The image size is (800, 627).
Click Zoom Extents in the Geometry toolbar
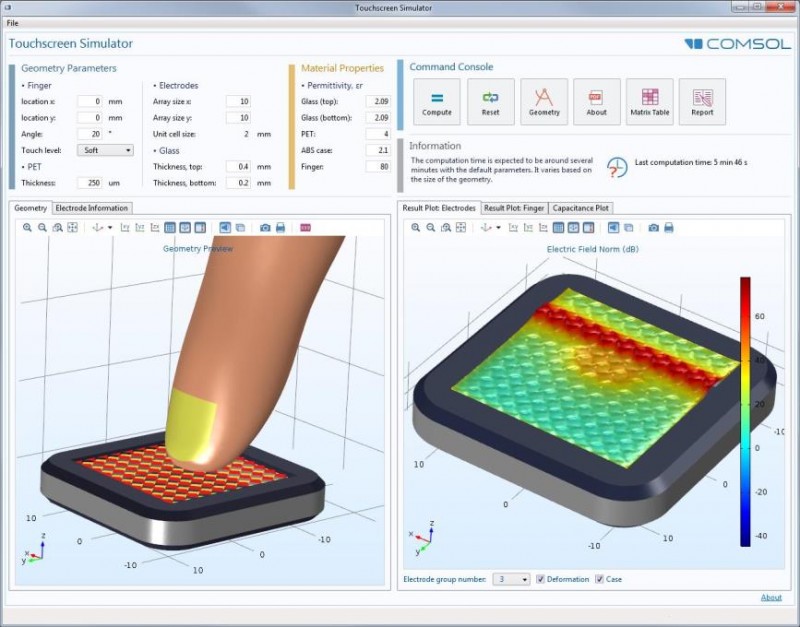coord(72,228)
